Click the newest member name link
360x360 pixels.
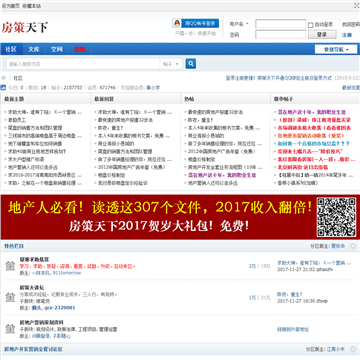(153, 88)
